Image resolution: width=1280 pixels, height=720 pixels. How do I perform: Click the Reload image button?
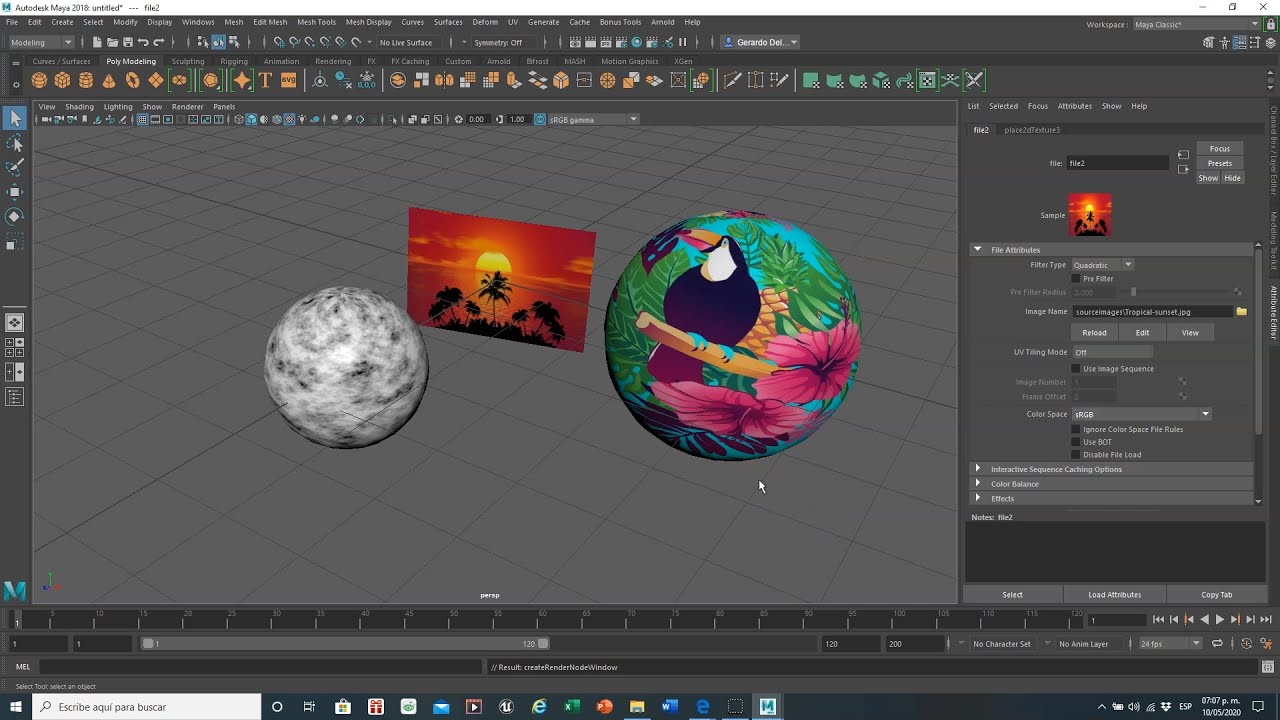pyautogui.click(x=1094, y=333)
